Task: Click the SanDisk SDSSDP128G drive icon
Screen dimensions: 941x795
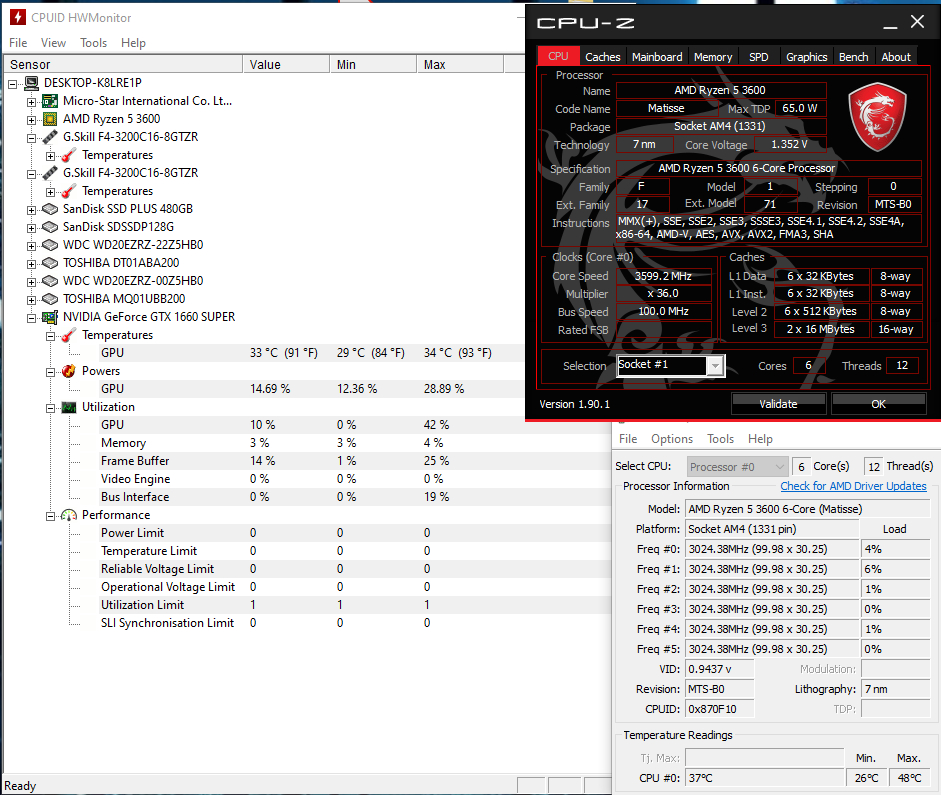Action: (50, 227)
